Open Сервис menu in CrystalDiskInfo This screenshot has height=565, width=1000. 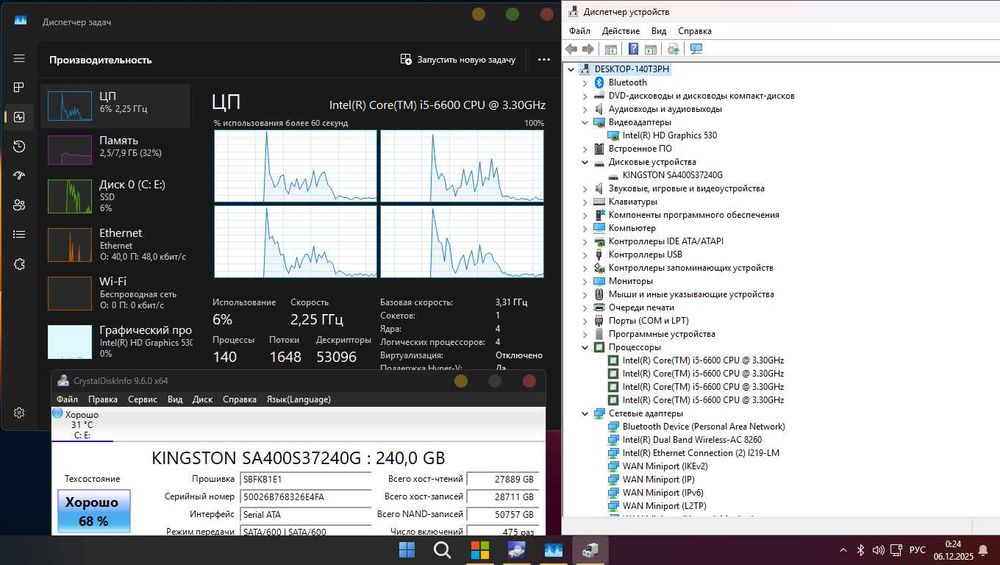[142, 399]
